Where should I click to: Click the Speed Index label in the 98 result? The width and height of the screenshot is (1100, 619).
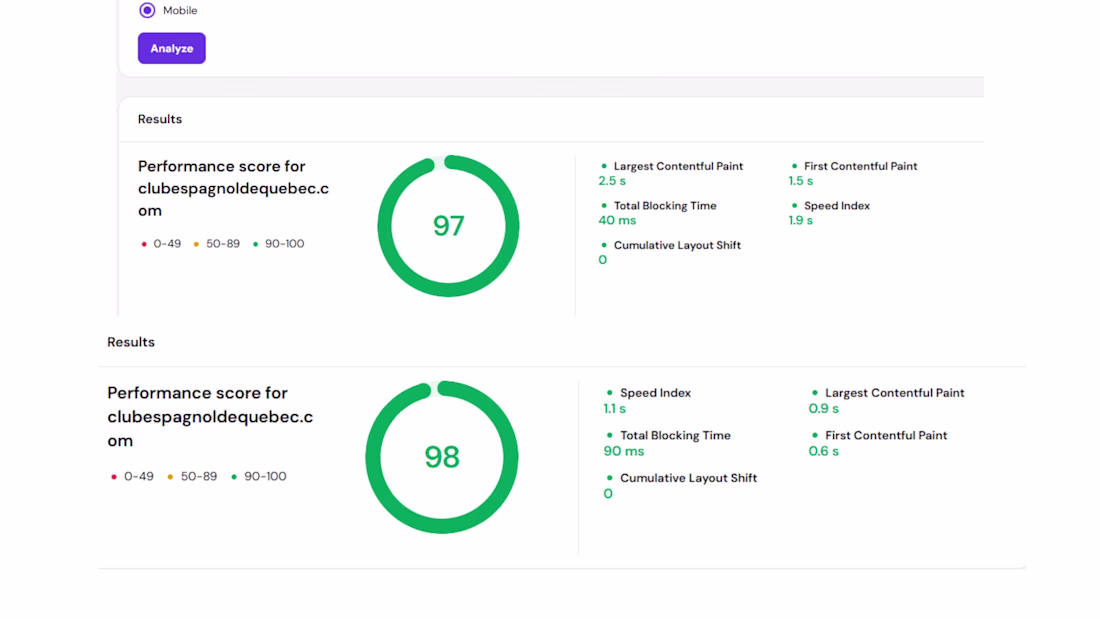pyautogui.click(x=655, y=393)
